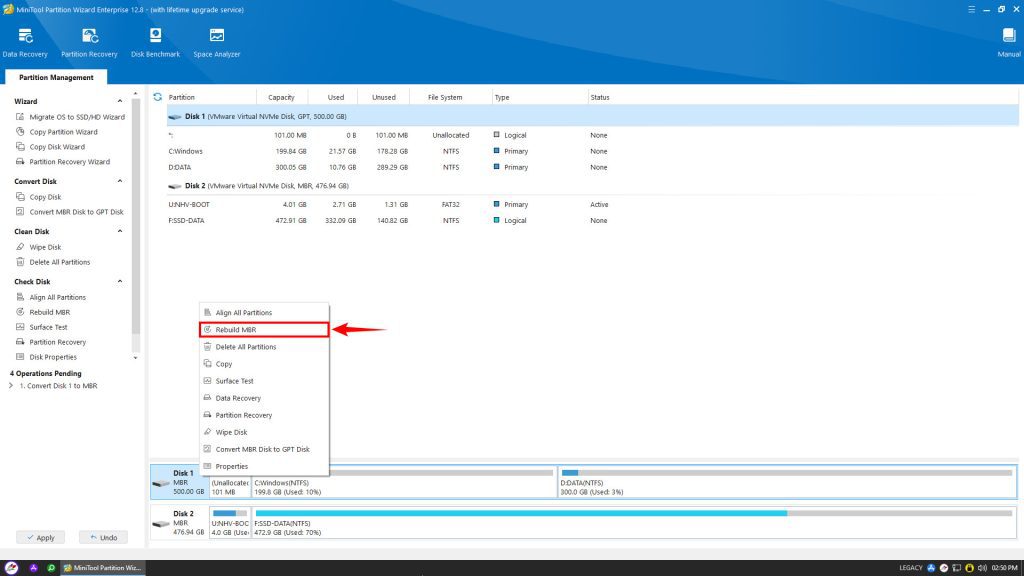Select the C:Windows partition row
Screen dimensions: 1024x576
tap(592, 151)
